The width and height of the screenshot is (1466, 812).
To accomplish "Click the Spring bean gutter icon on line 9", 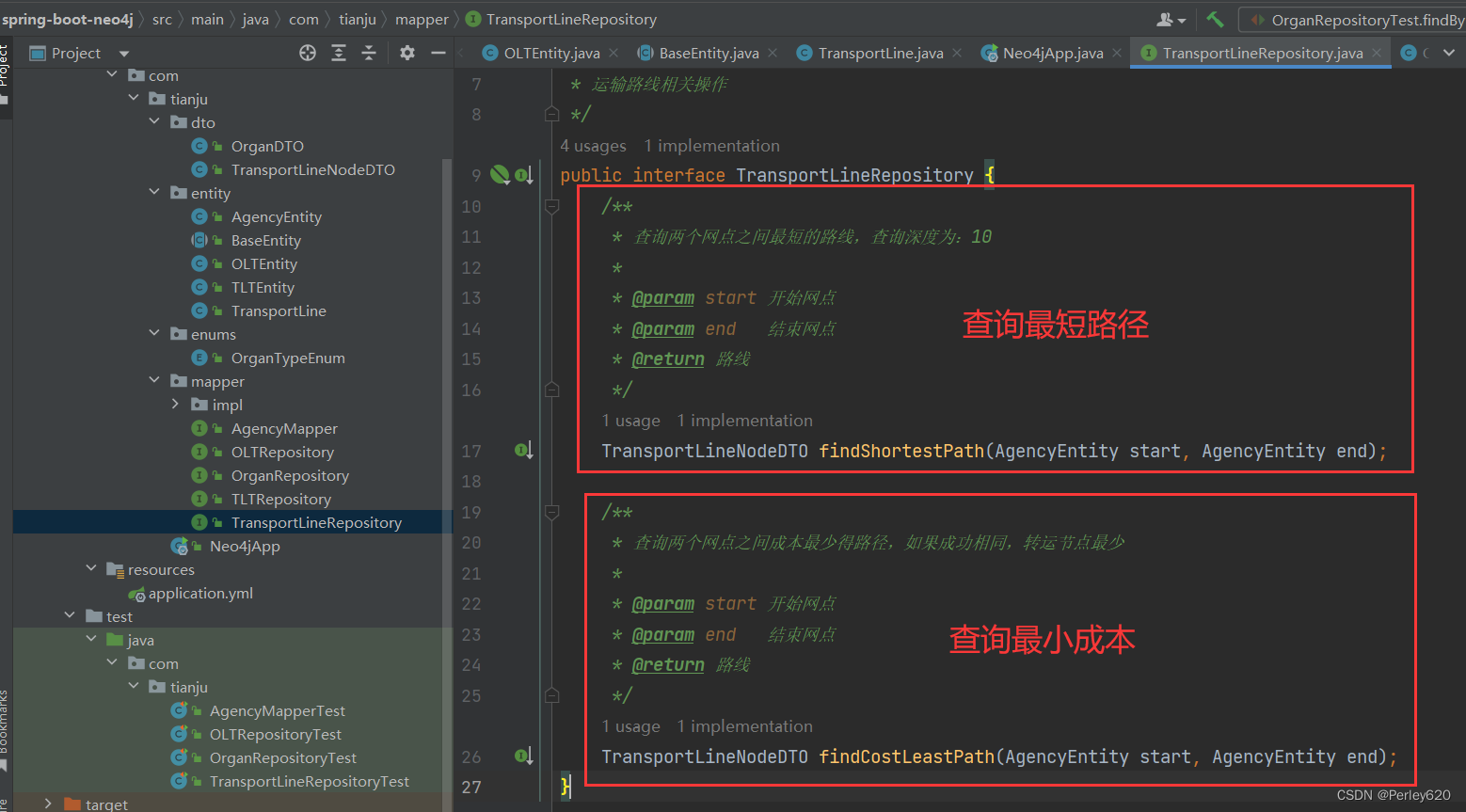I will tap(500, 174).
